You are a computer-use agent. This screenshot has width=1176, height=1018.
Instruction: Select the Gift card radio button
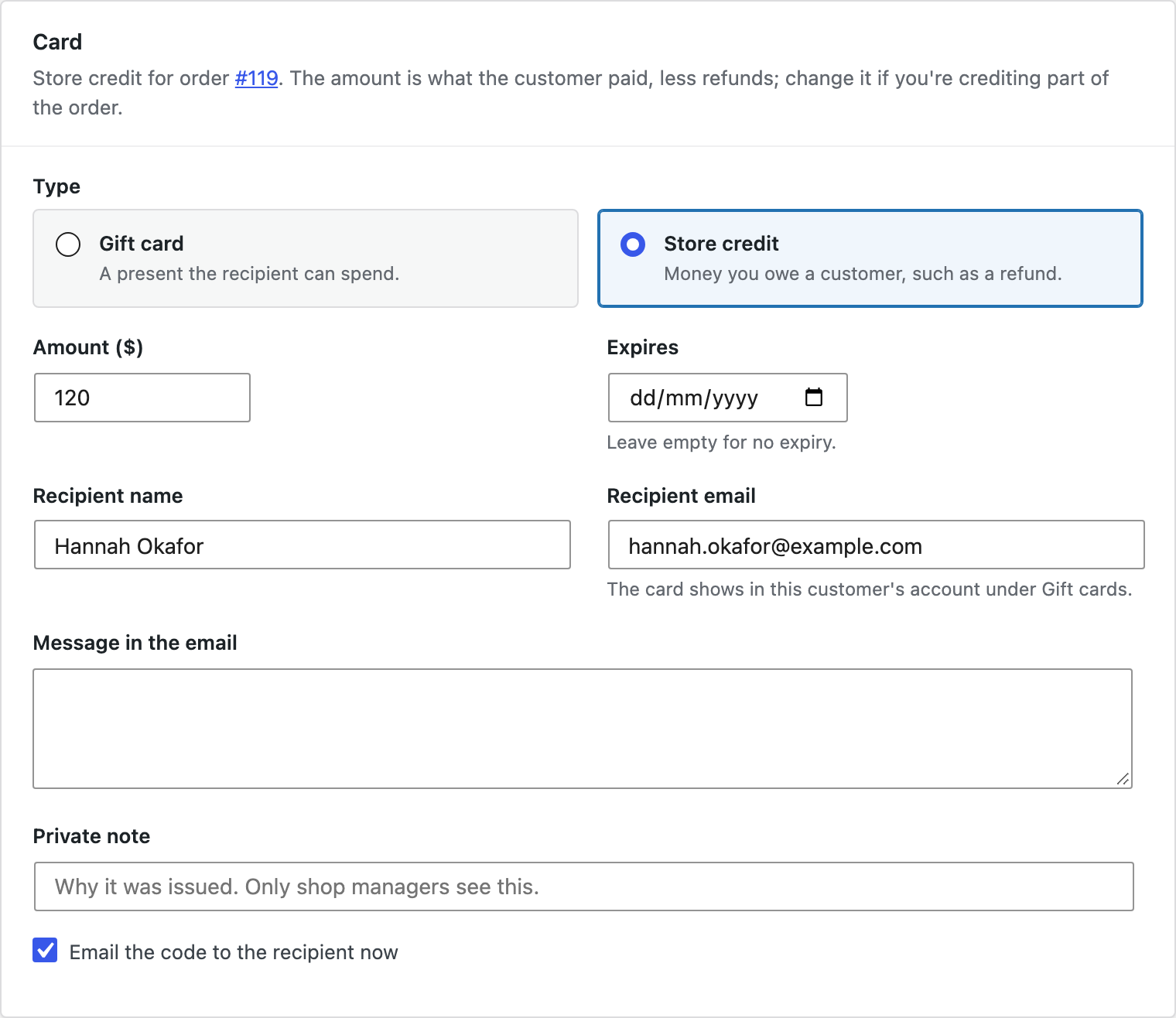point(68,244)
